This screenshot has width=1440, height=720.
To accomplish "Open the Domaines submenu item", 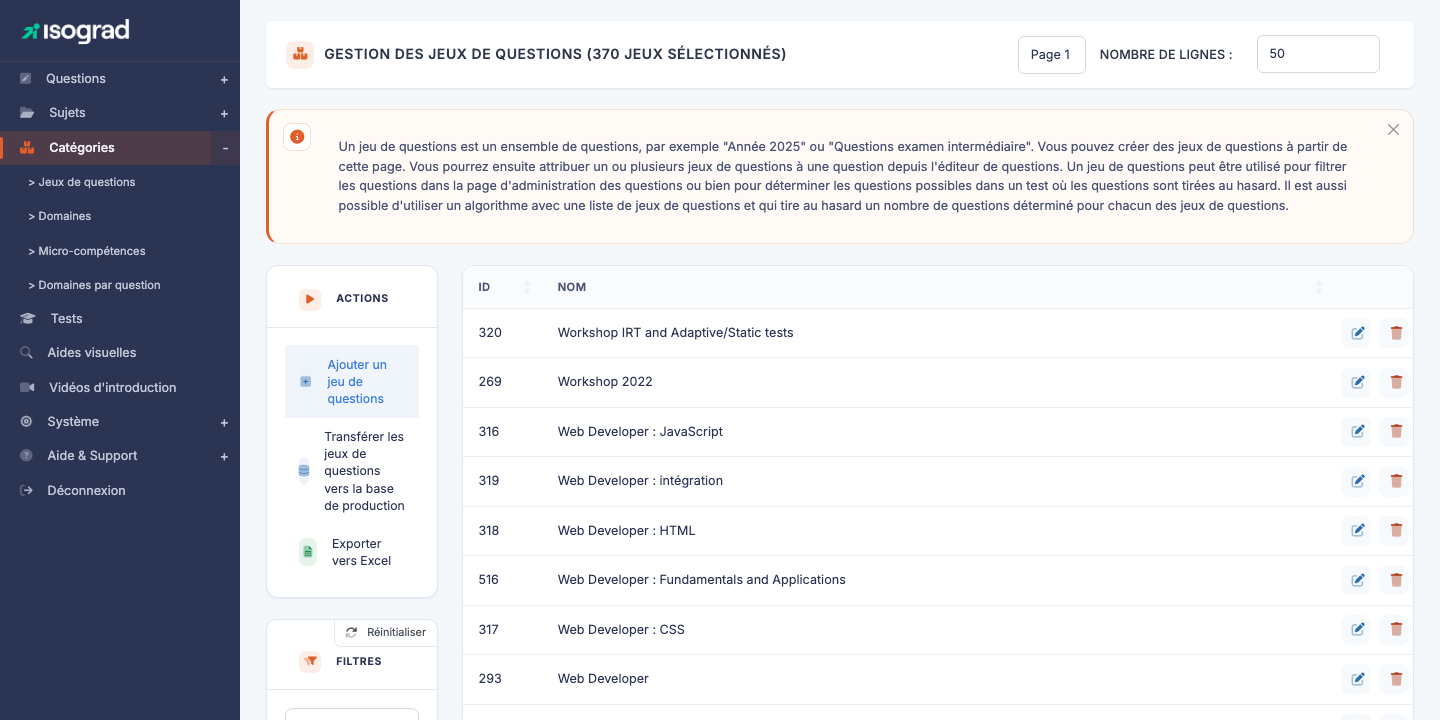I will click(x=60, y=216).
